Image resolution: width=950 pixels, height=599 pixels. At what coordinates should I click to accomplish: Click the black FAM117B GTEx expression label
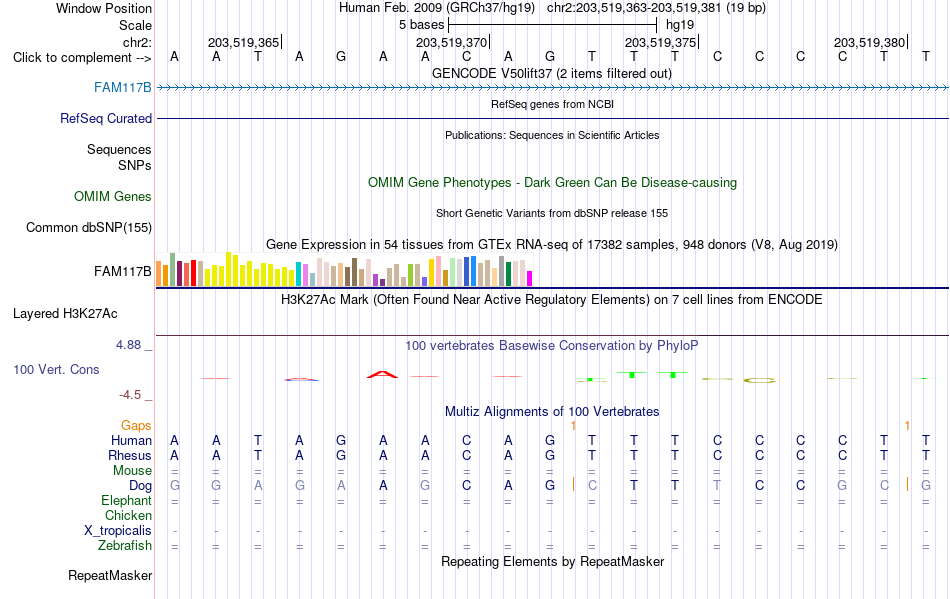(x=122, y=271)
